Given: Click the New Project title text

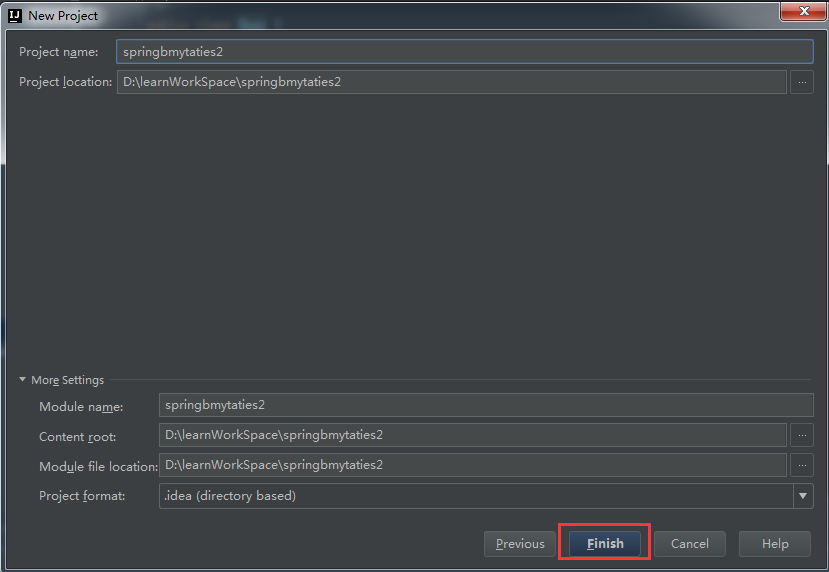Looking at the screenshot, I should tap(63, 16).
